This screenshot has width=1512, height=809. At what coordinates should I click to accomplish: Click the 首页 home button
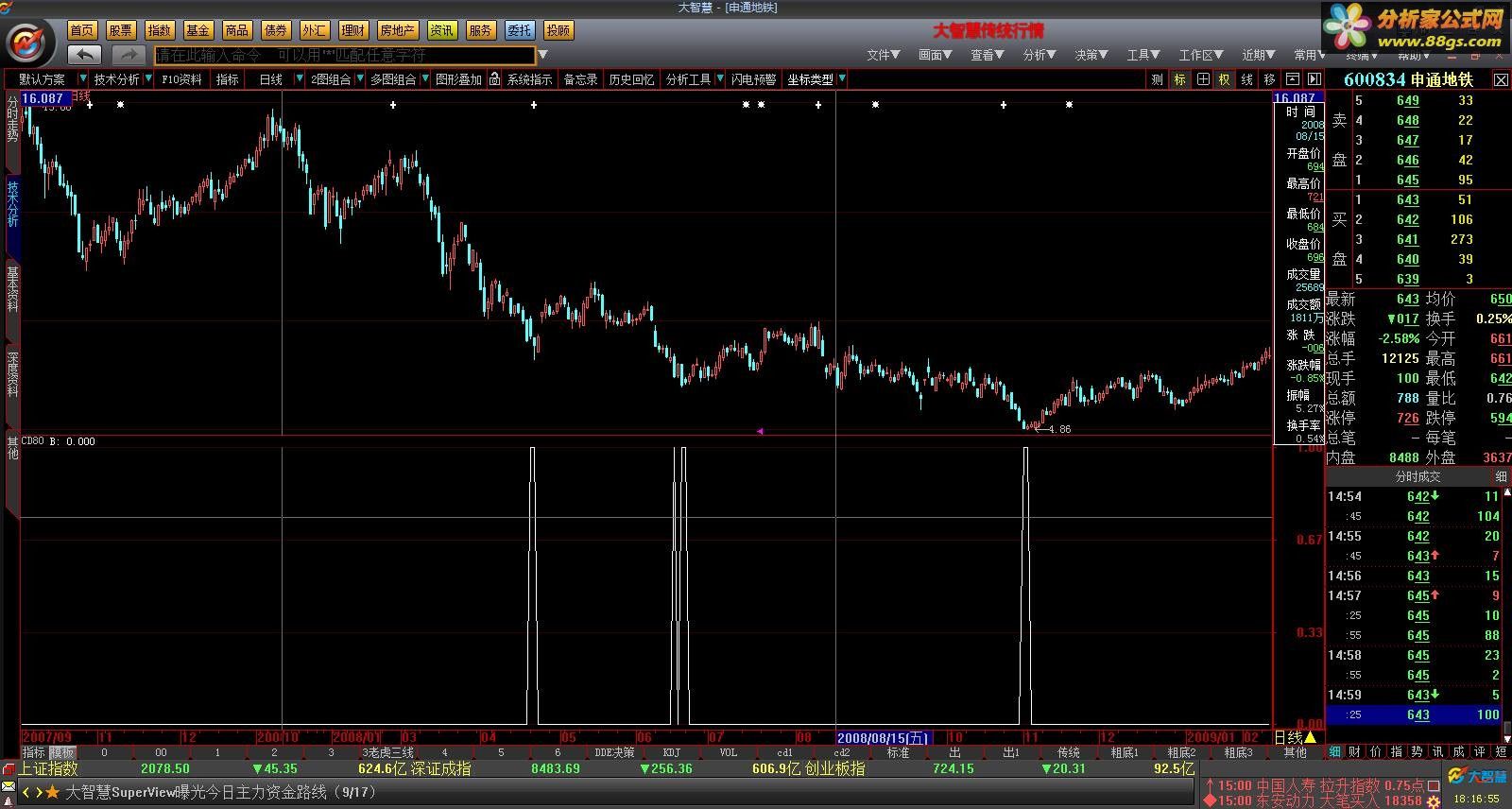click(x=82, y=30)
